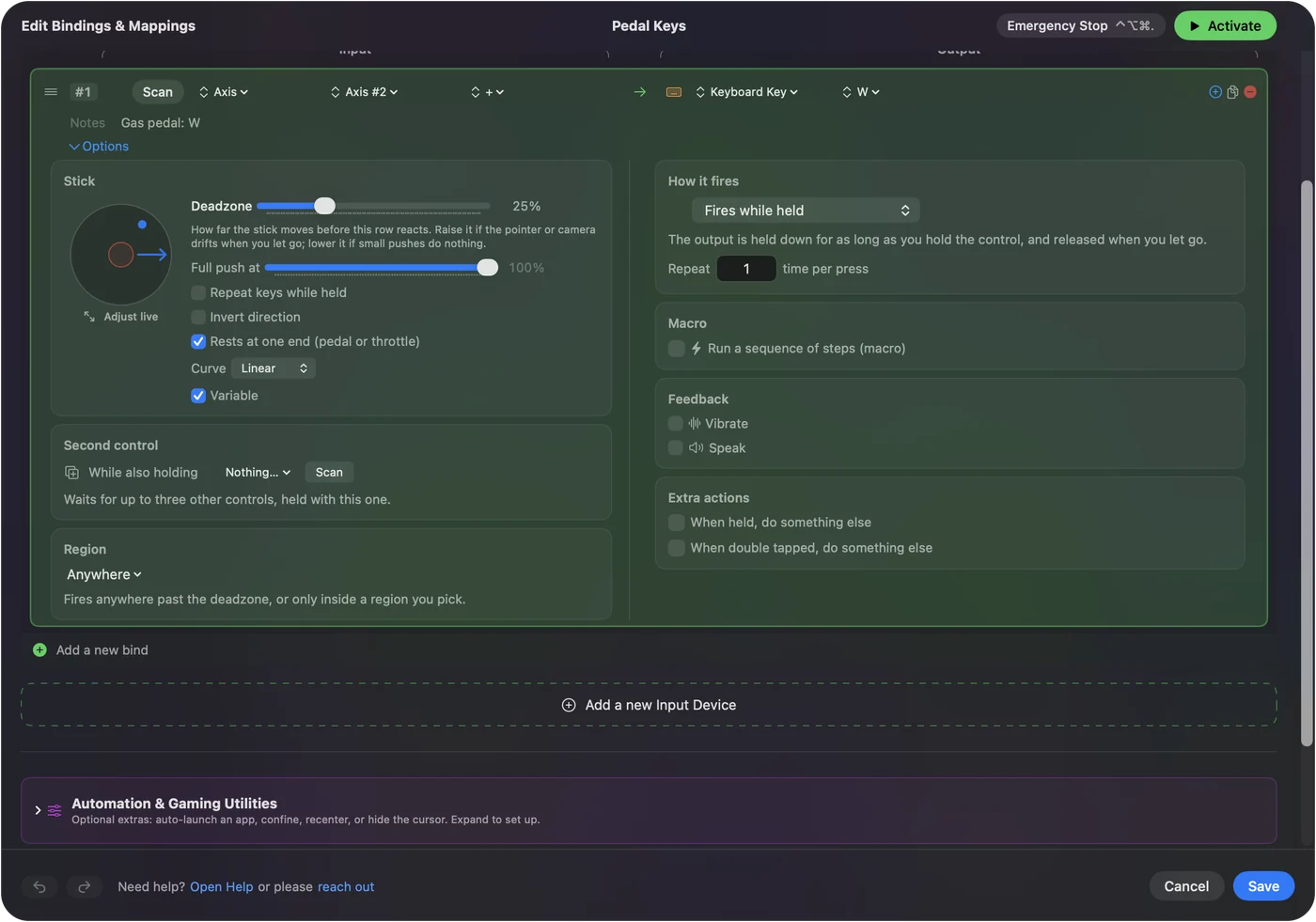Click the undo arrow button
Screen dimensions: 1316x922
pos(39,886)
